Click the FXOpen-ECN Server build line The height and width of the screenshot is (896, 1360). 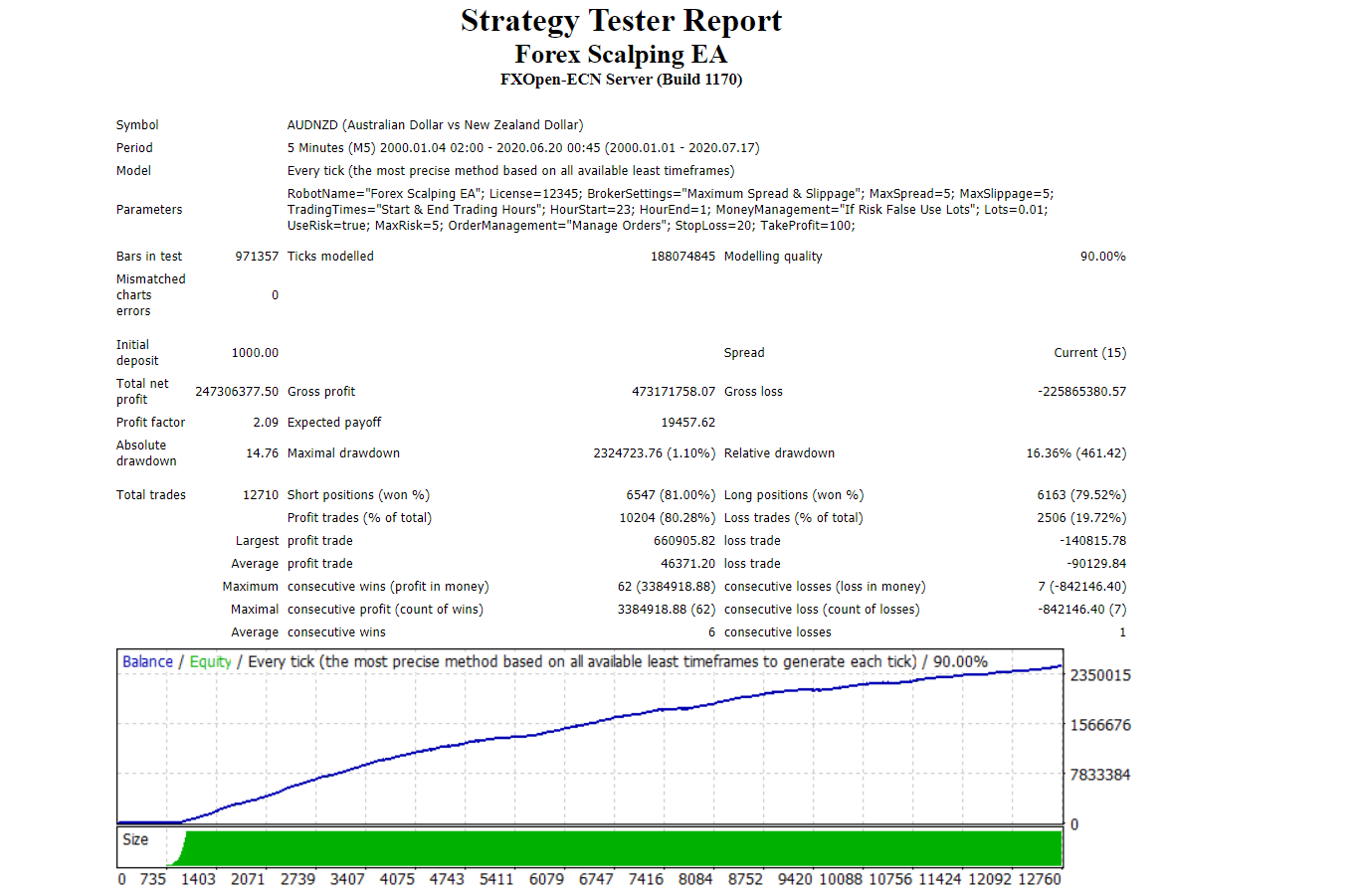pos(621,80)
